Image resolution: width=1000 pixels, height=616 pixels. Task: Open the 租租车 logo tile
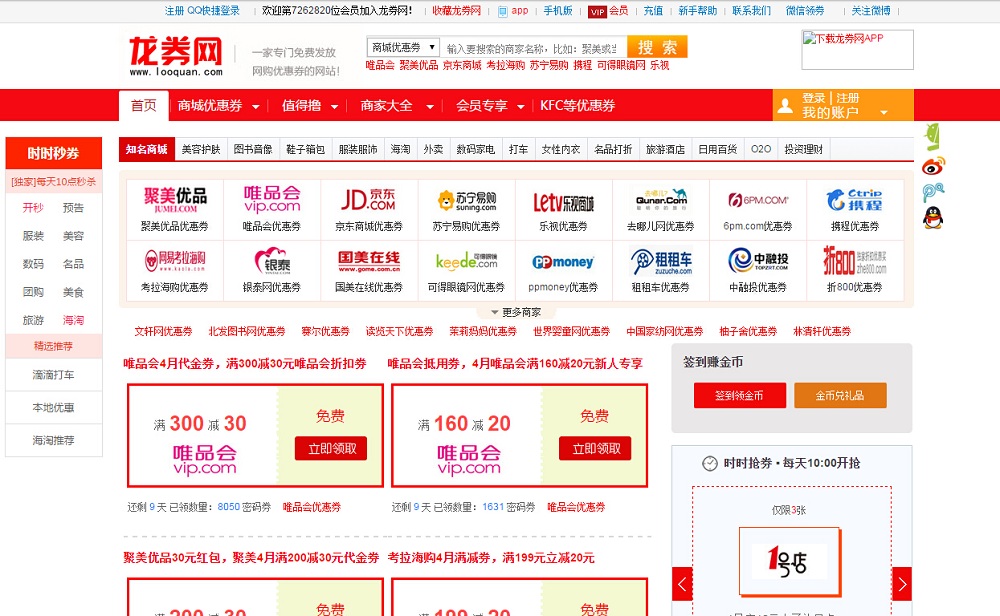point(661,261)
